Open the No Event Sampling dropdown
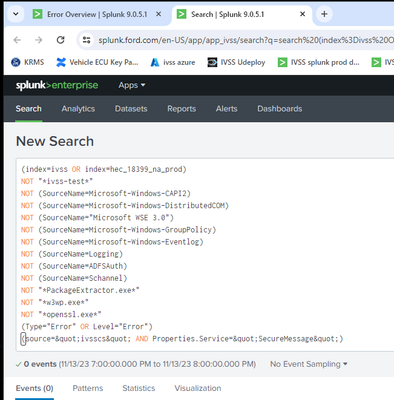 309,364
